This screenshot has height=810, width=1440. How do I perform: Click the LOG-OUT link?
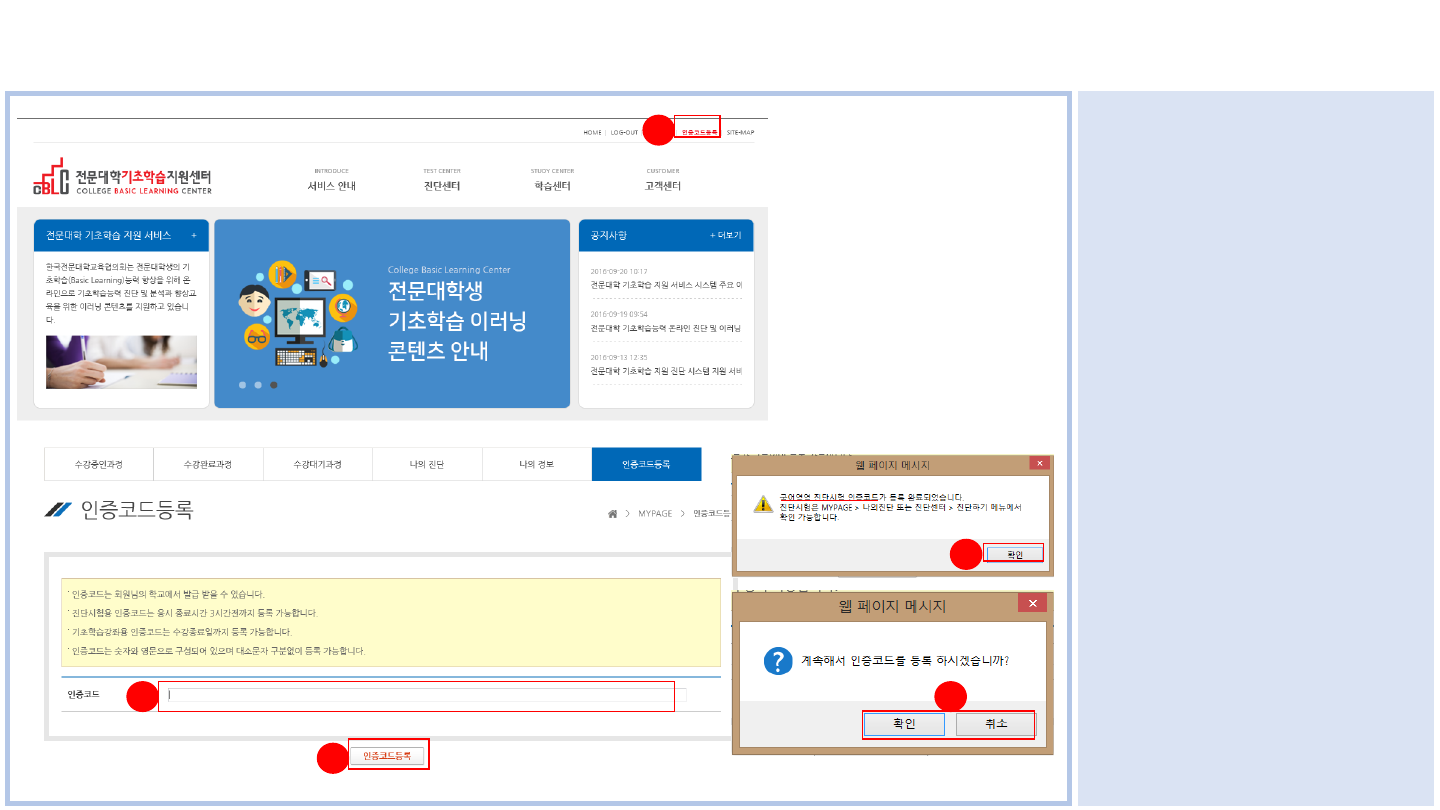[x=624, y=132]
